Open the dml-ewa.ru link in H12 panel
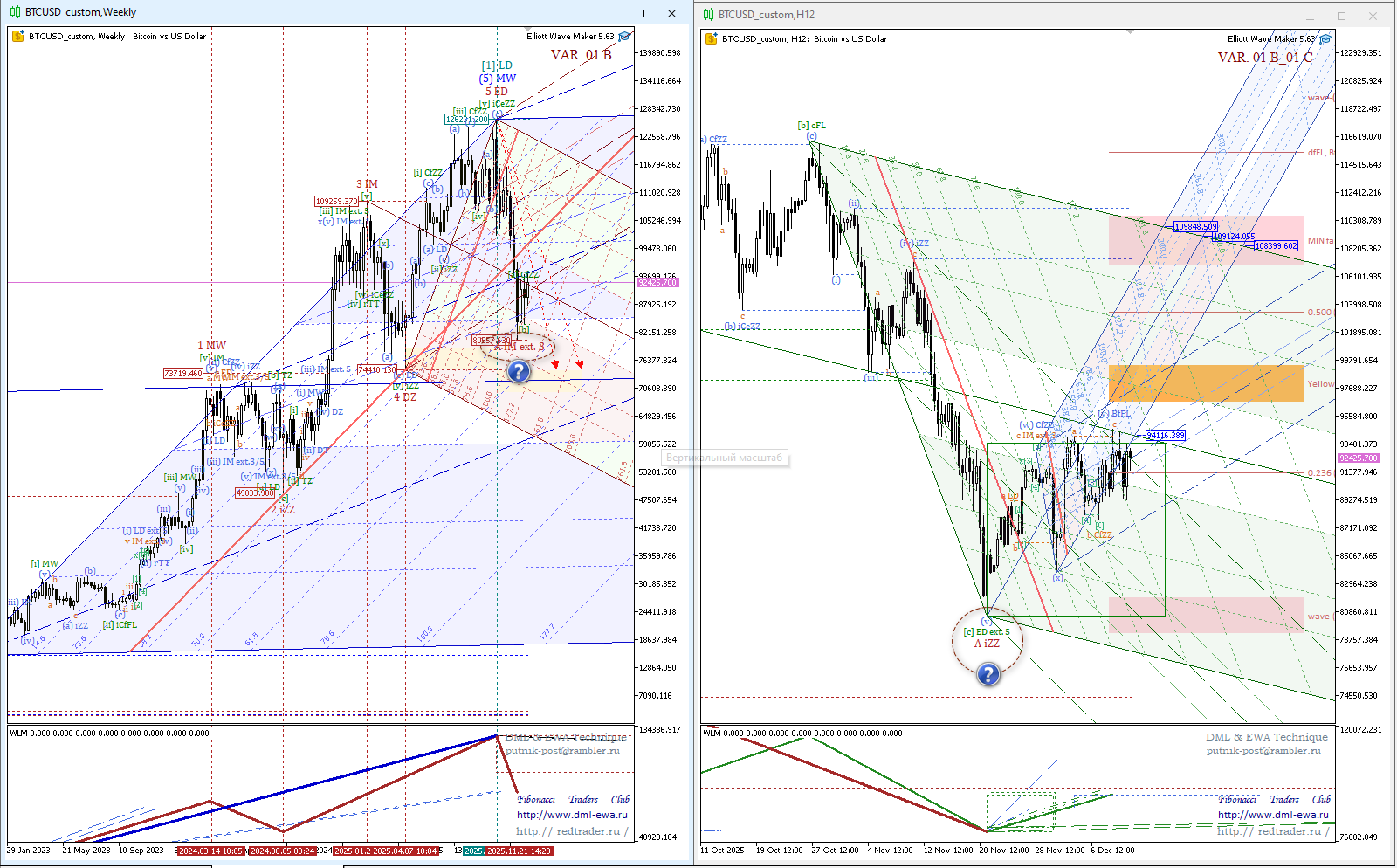The width and height of the screenshot is (1397, 868). (1273, 815)
